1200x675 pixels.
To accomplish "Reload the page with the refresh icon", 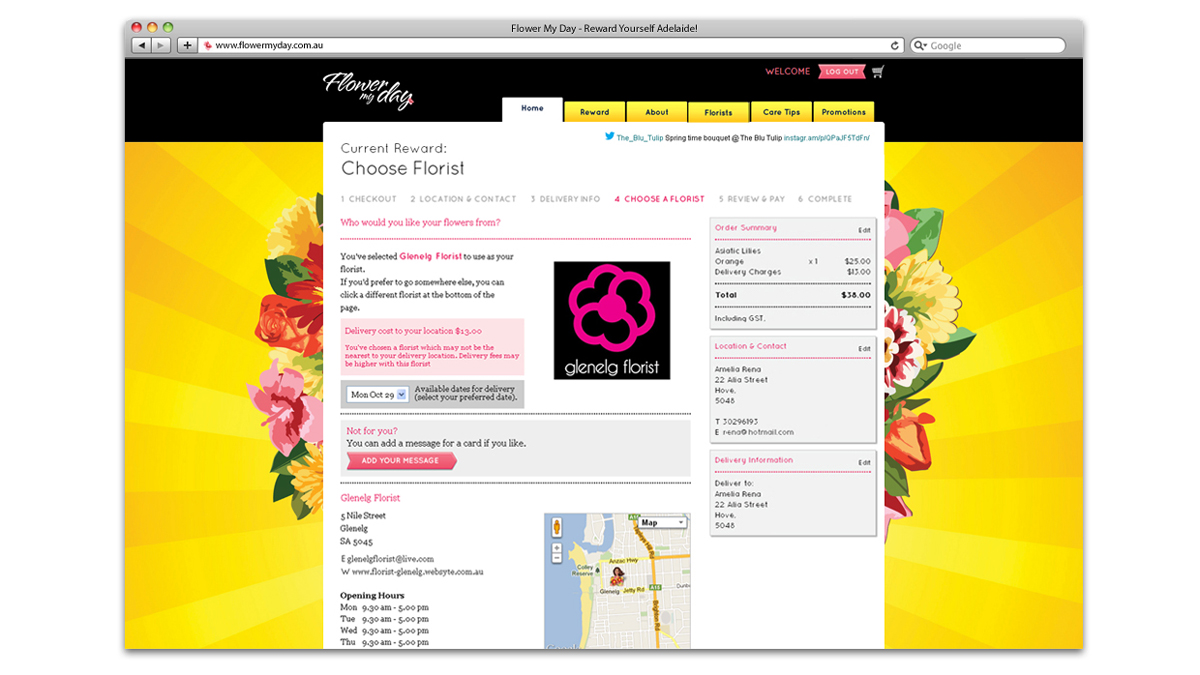I will coord(895,45).
